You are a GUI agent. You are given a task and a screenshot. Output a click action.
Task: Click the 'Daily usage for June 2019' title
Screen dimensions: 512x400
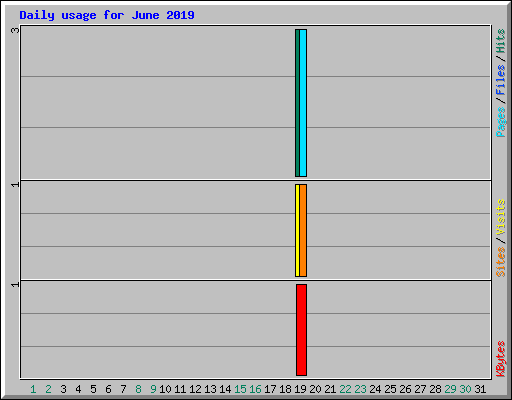click(107, 15)
